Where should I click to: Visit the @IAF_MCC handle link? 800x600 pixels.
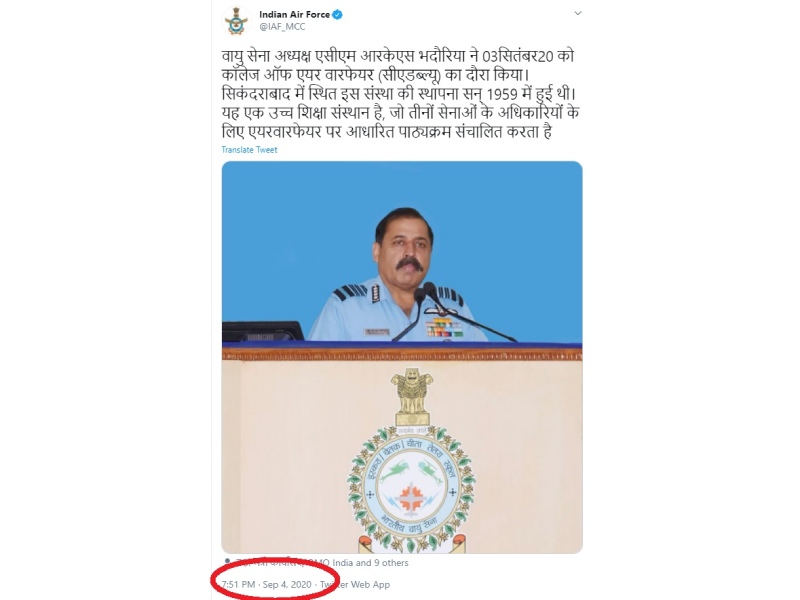[282, 27]
